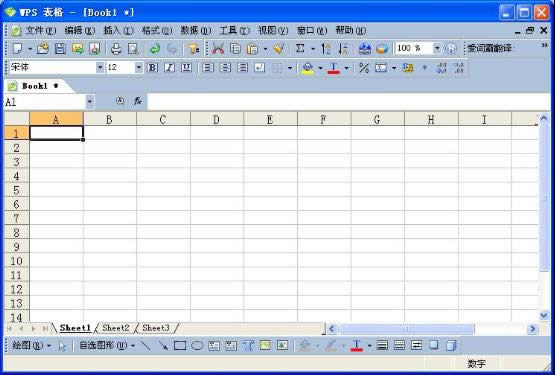Screen dimensions: 555x375
Task: Click the Print icon
Action: point(116,49)
